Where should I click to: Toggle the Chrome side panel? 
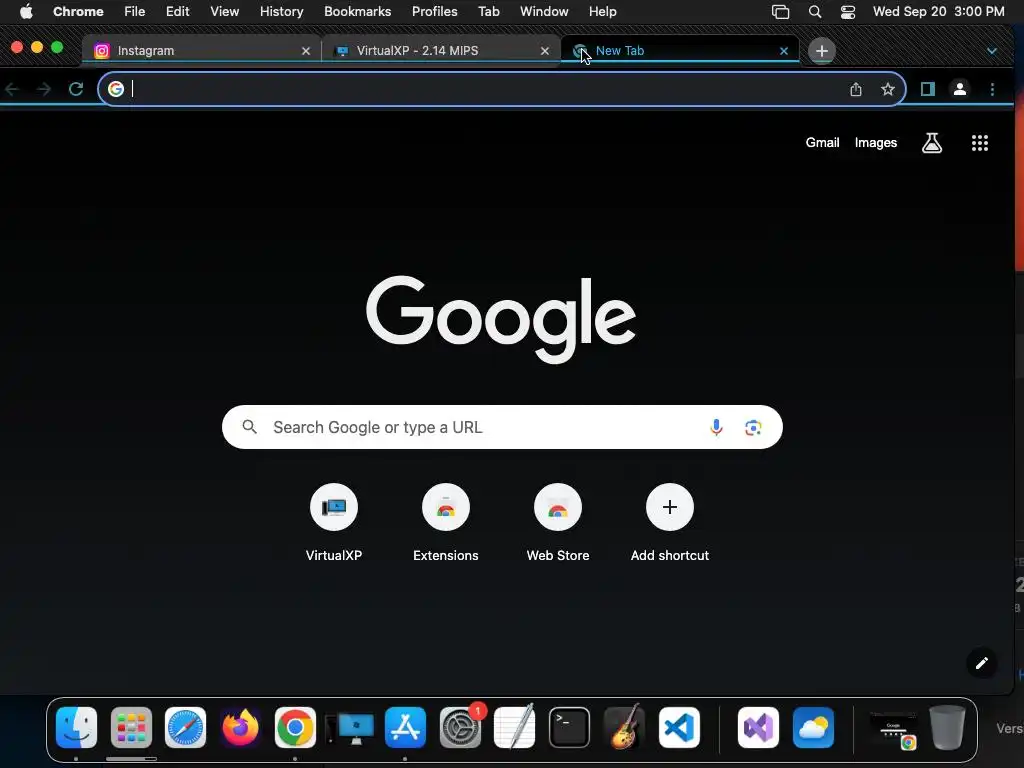927,89
